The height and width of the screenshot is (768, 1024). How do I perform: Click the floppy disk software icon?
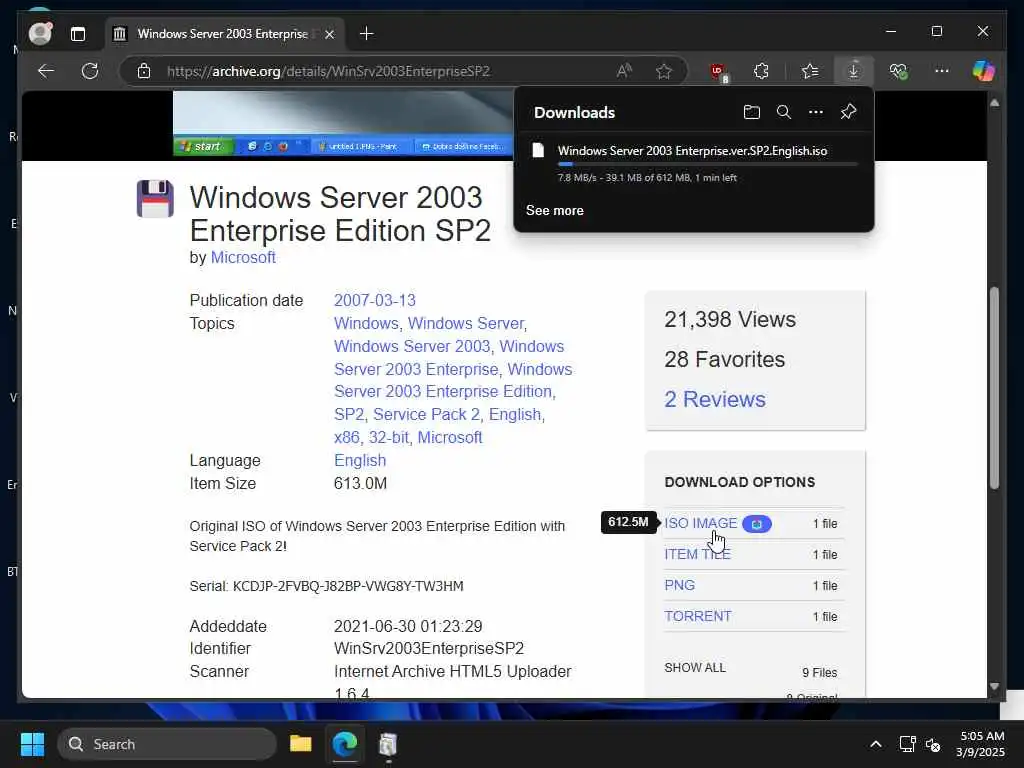coord(155,199)
